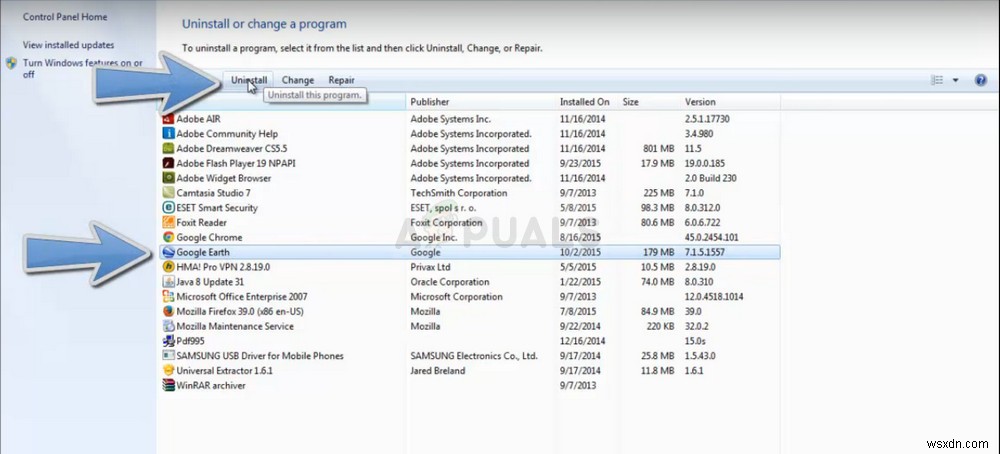Click Uninstall in the toolbar
Screen dimensions: 1000x454
tap(249, 80)
